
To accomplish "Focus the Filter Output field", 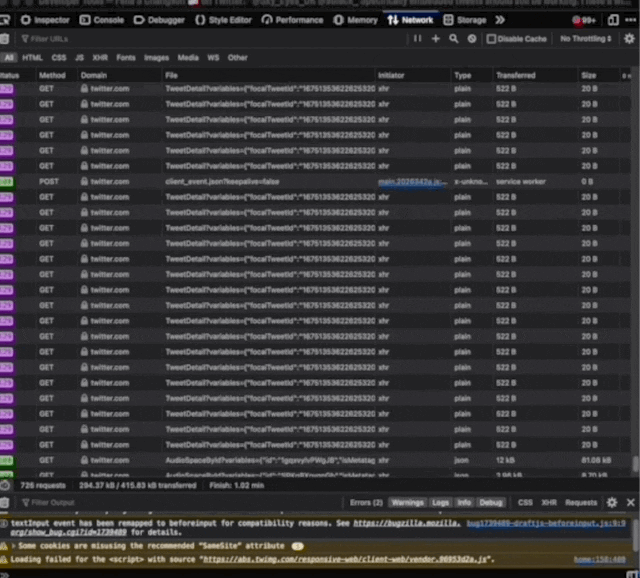I will 180,502.
